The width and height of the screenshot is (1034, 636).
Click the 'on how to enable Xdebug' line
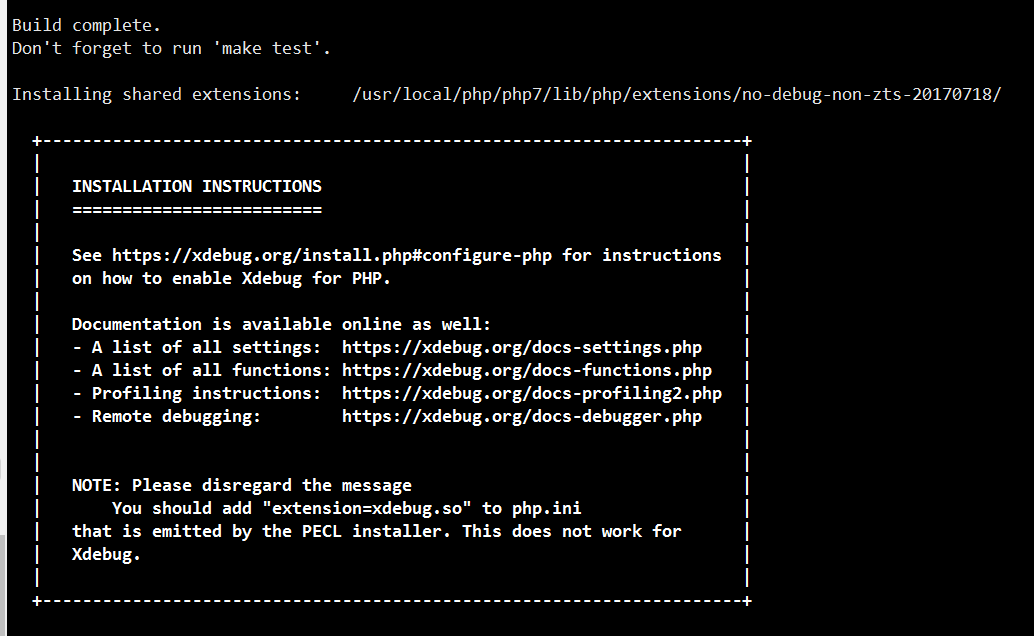click(231, 279)
